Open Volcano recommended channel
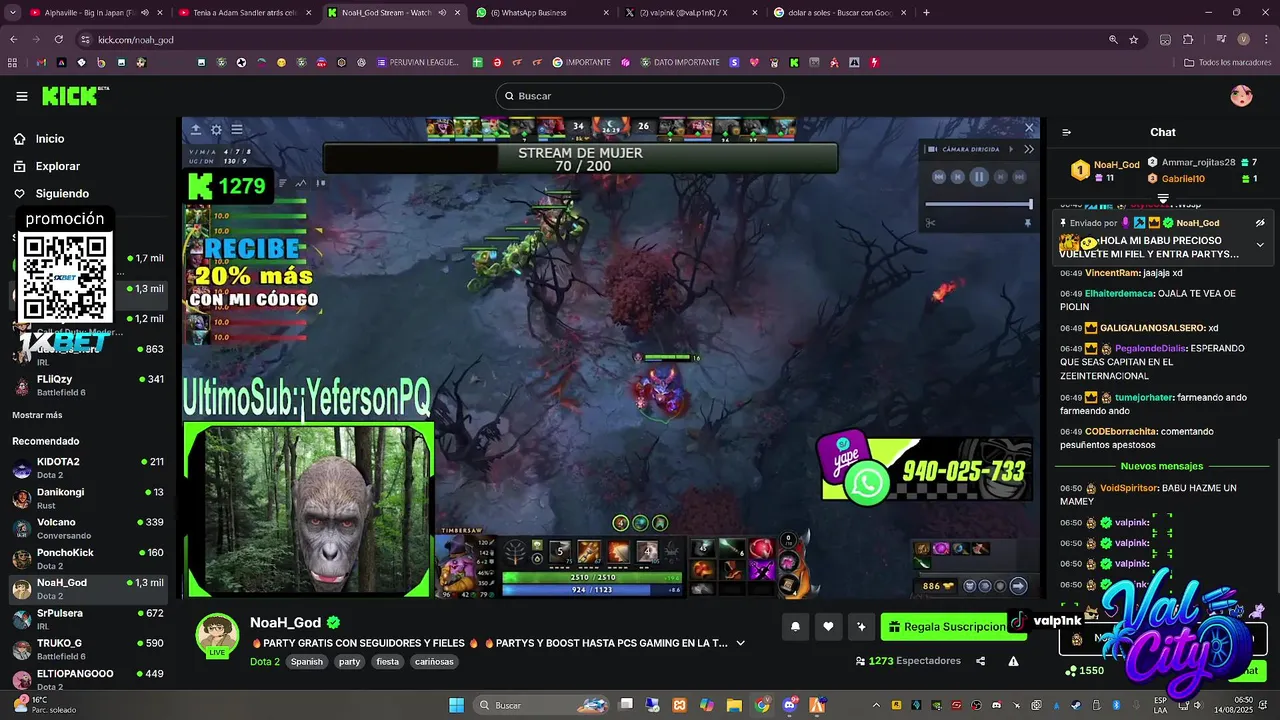This screenshot has height=720, width=1280. pyautogui.click(x=88, y=528)
